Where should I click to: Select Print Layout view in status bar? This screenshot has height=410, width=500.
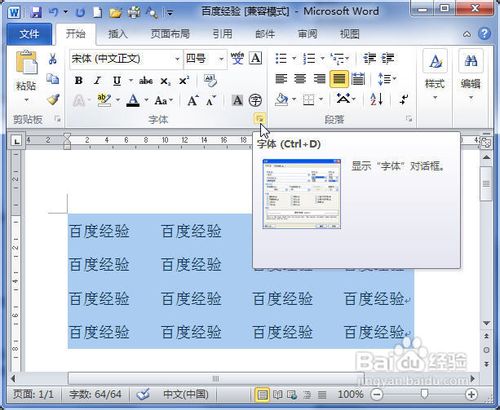(262, 395)
